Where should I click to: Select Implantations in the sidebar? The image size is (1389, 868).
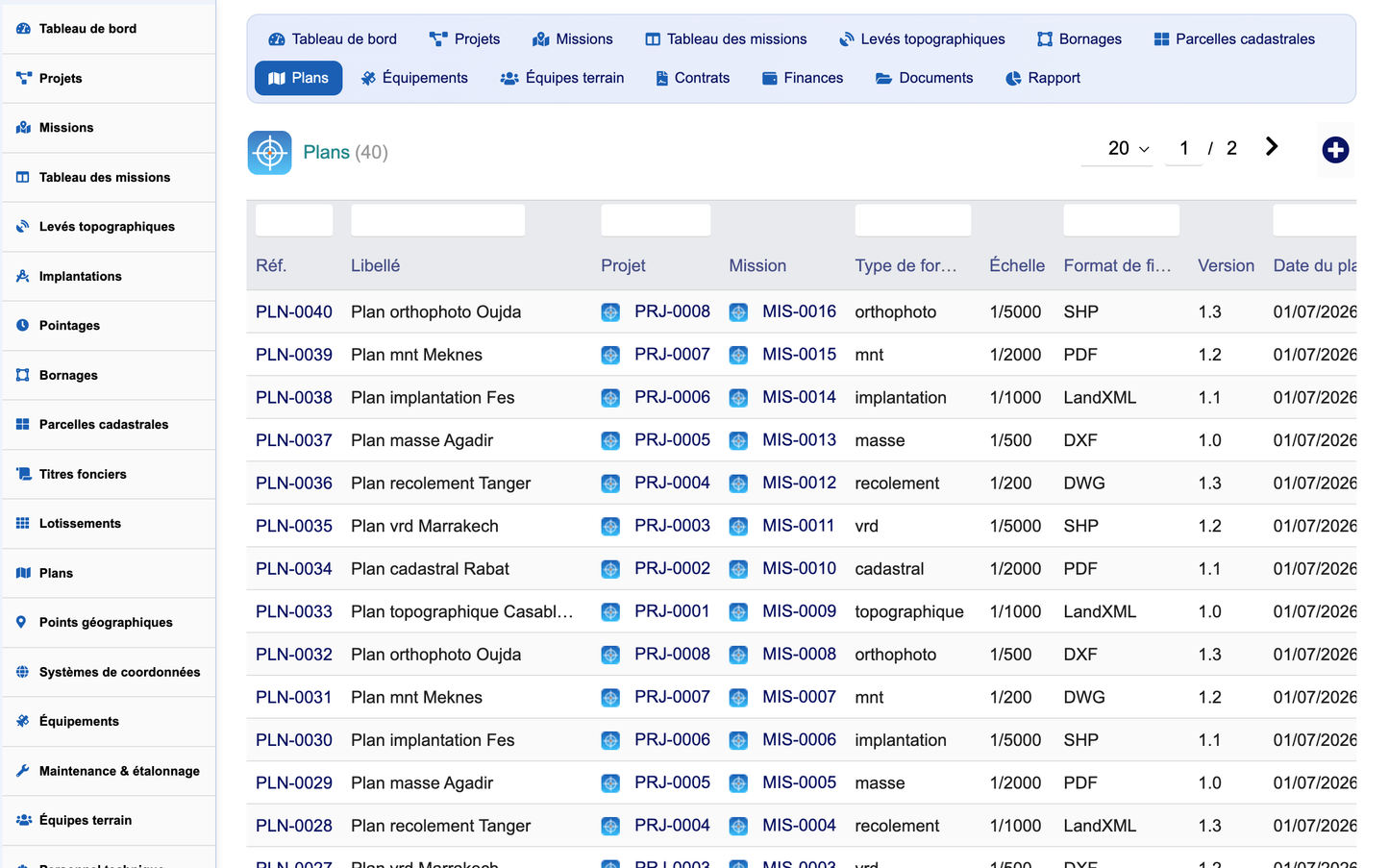108,277
